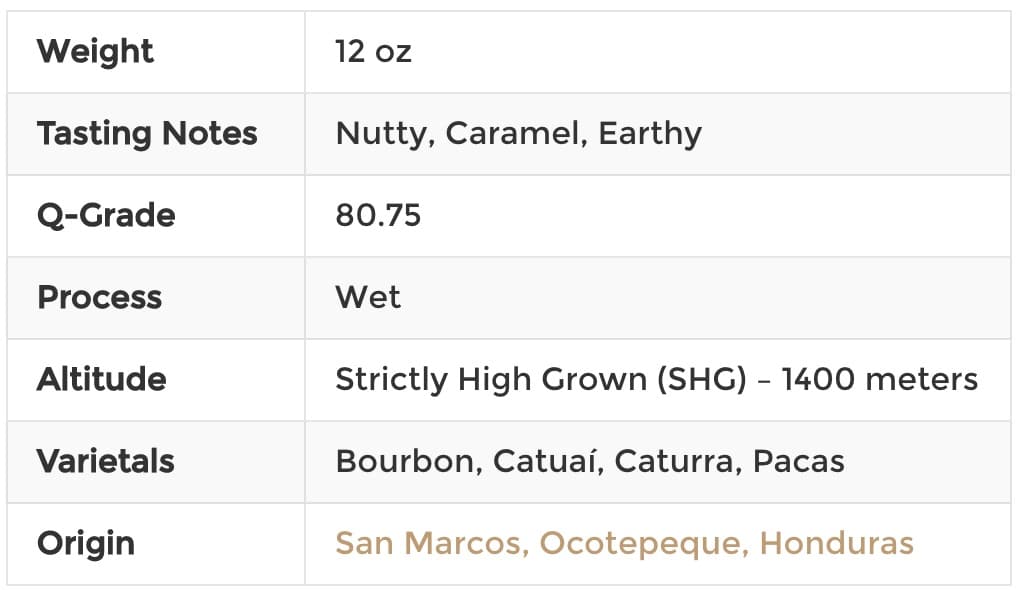Open the San Marcos, Ocotepeque, Honduras link

tap(625, 543)
